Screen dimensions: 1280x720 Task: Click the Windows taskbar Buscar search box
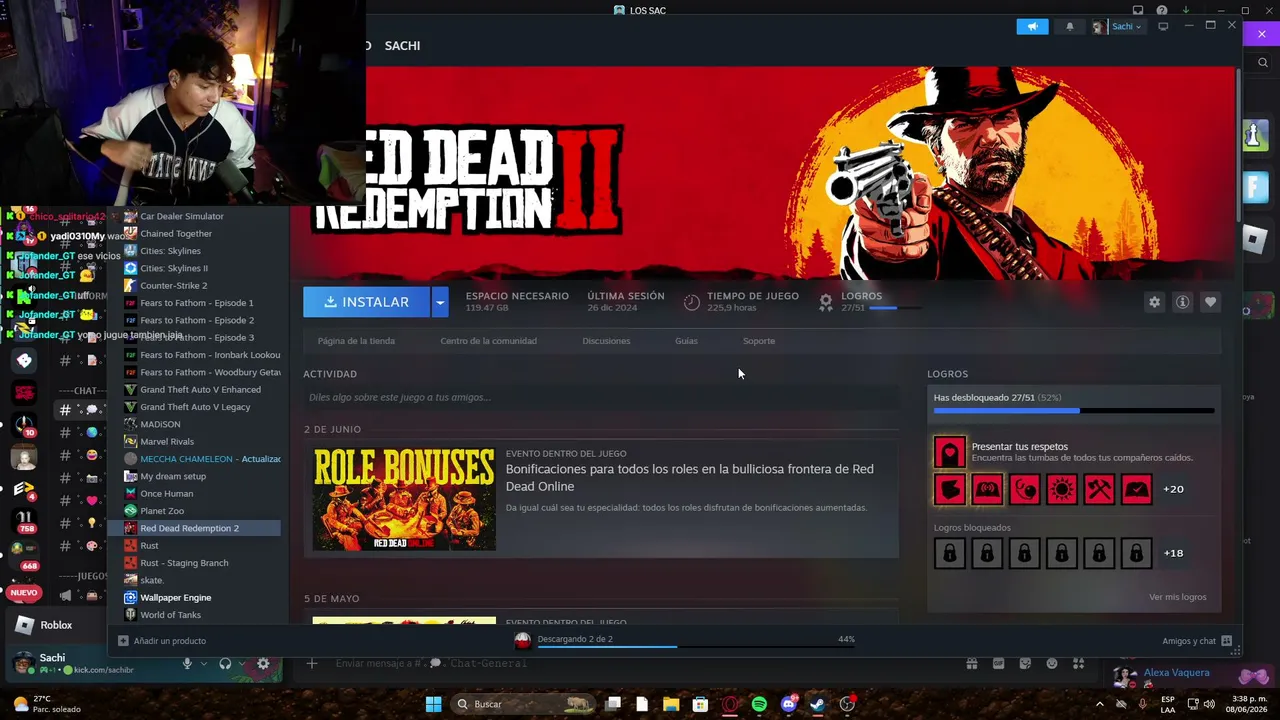[x=522, y=704]
